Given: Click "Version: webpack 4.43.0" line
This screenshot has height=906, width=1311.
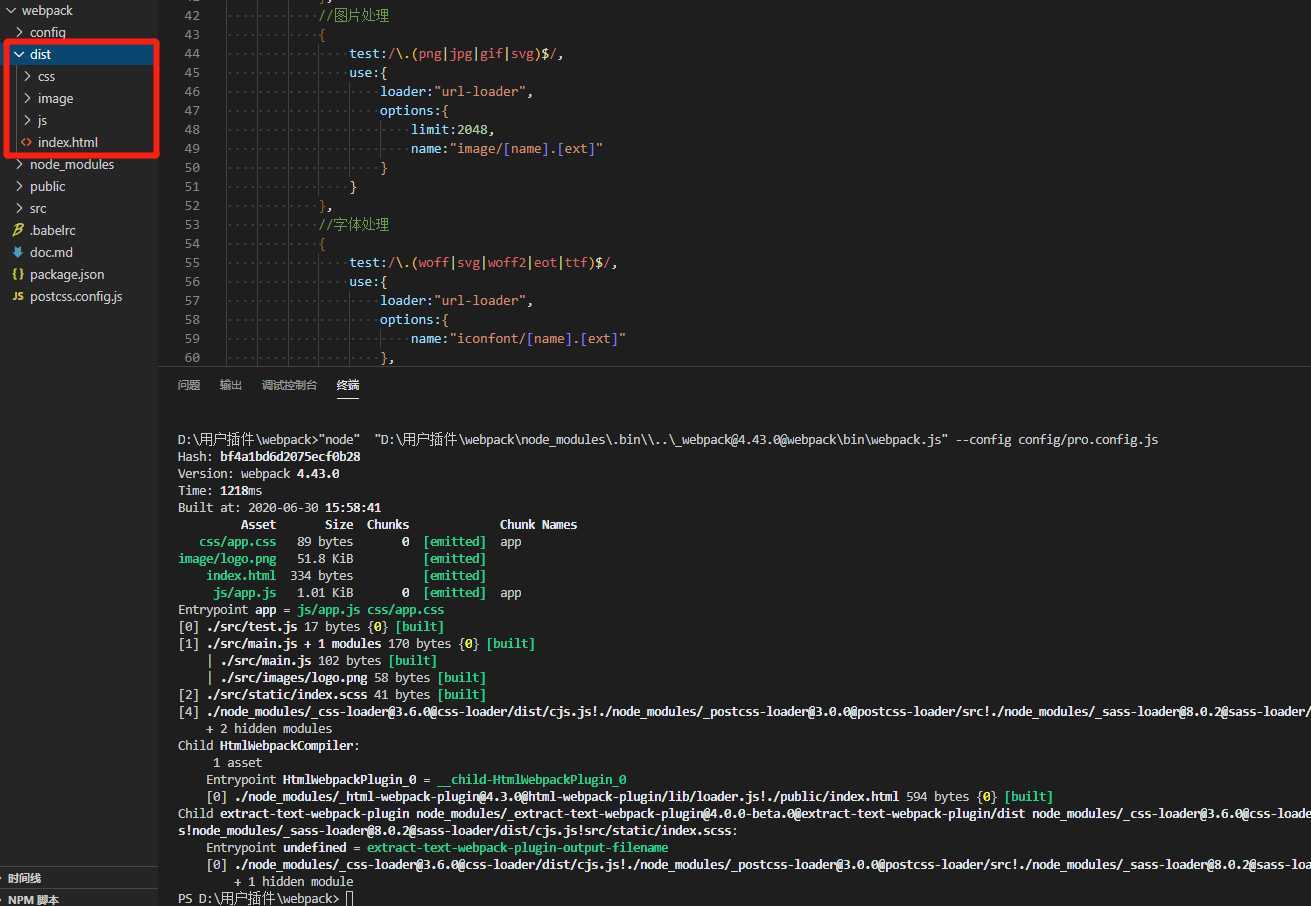Looking at the screenshot, I should coord(258,474).
